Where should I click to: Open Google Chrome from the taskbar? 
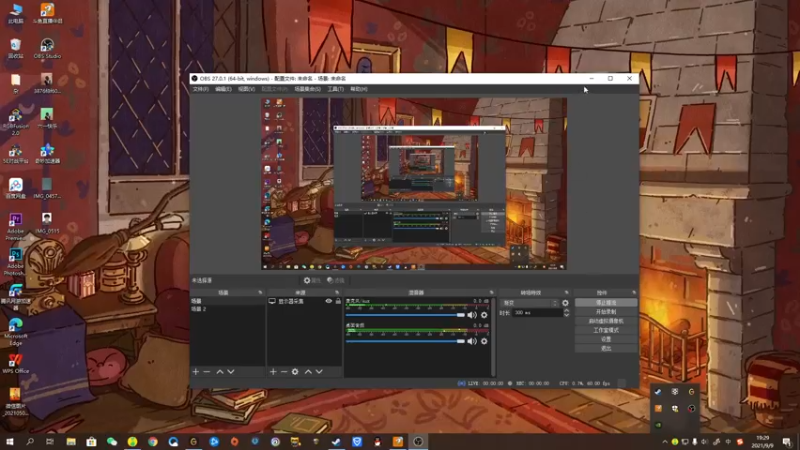[153, 441]
